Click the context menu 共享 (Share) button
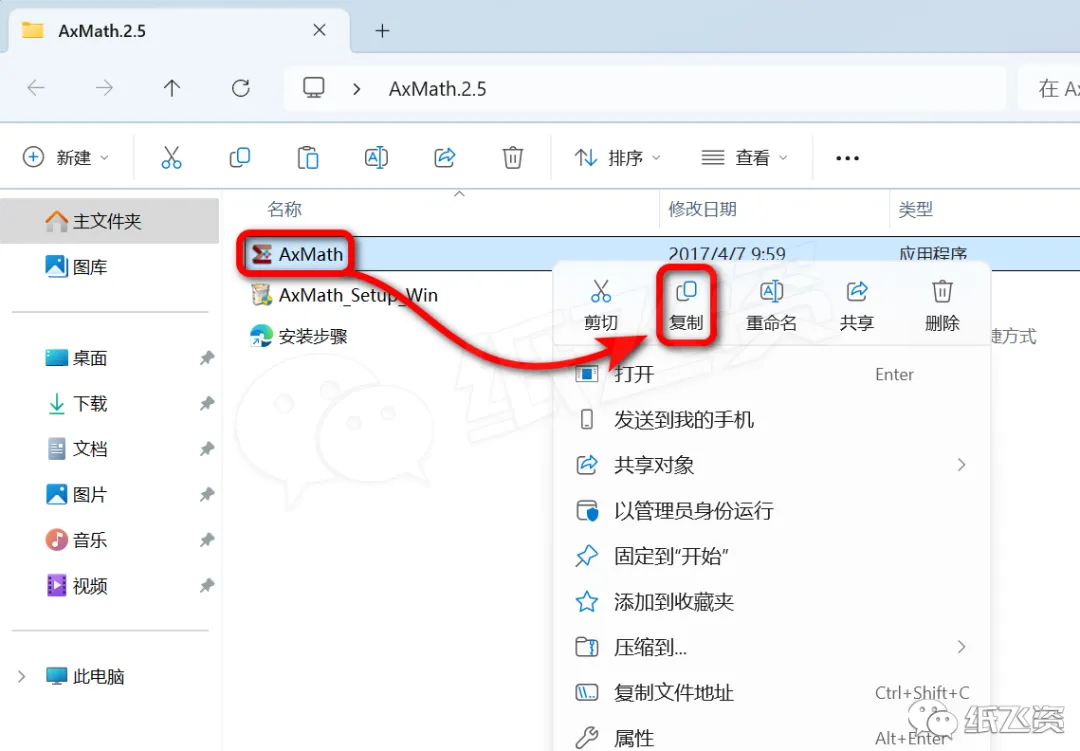1080x751 pixels. point(857,306)
